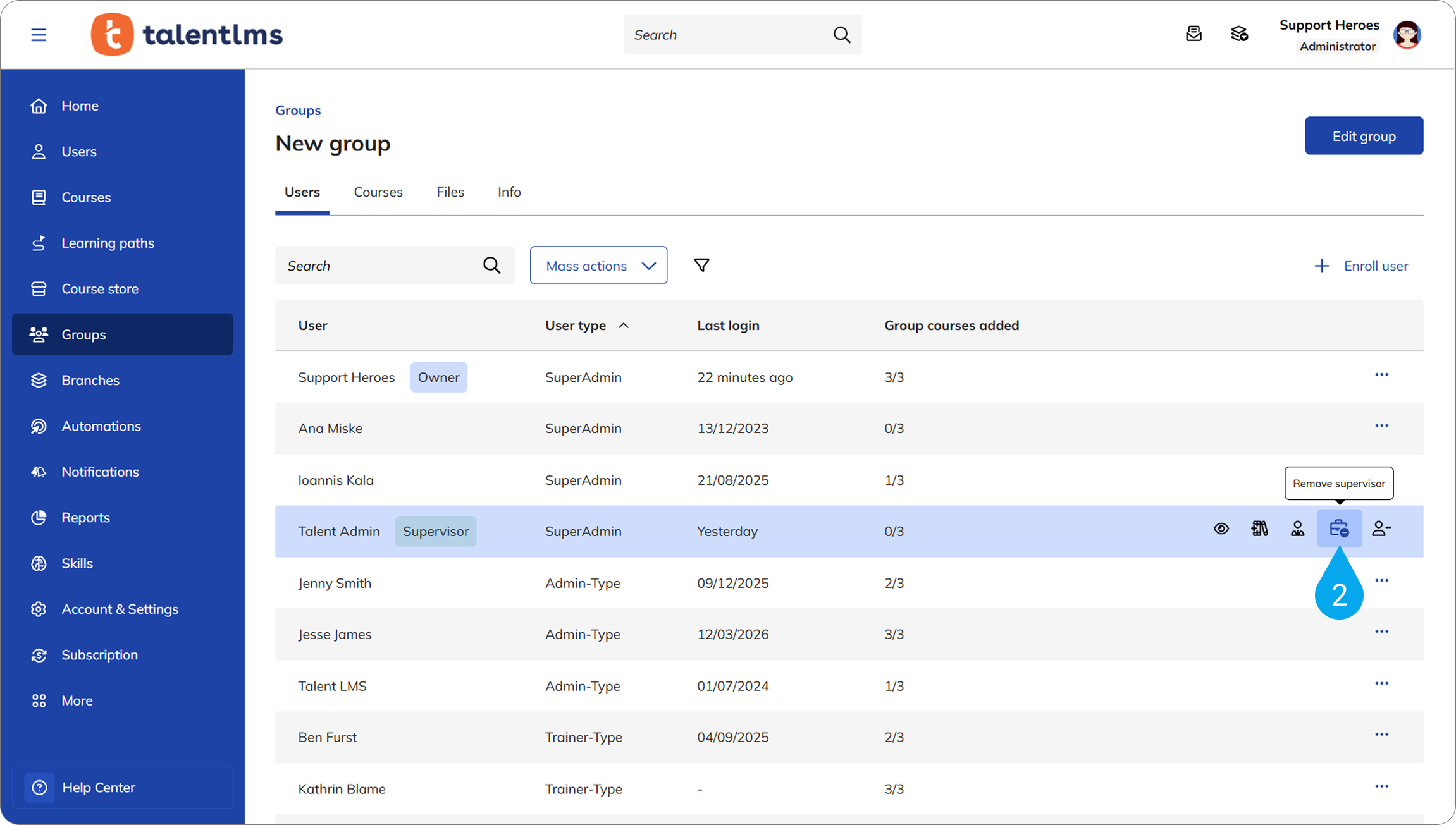Image resolution: width=1456 pixels, height=825 pixels.
Task: Click the Owner badge beside Support Heroes
Action: (438, 377)
